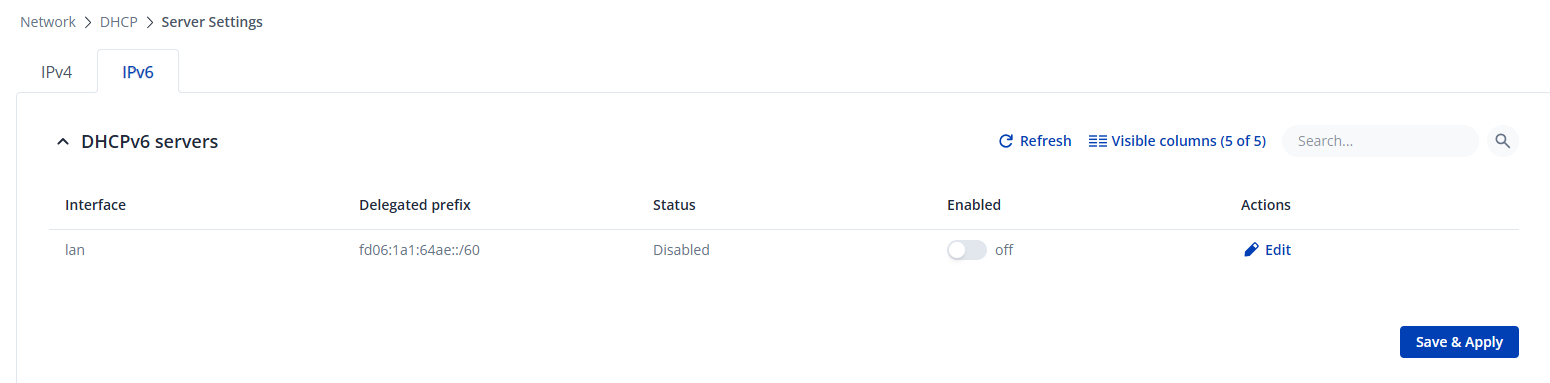1550x383 pixels.
Task: Click the Visible columns list icon
Action: pyautogui.click(x=1097, y=141)
